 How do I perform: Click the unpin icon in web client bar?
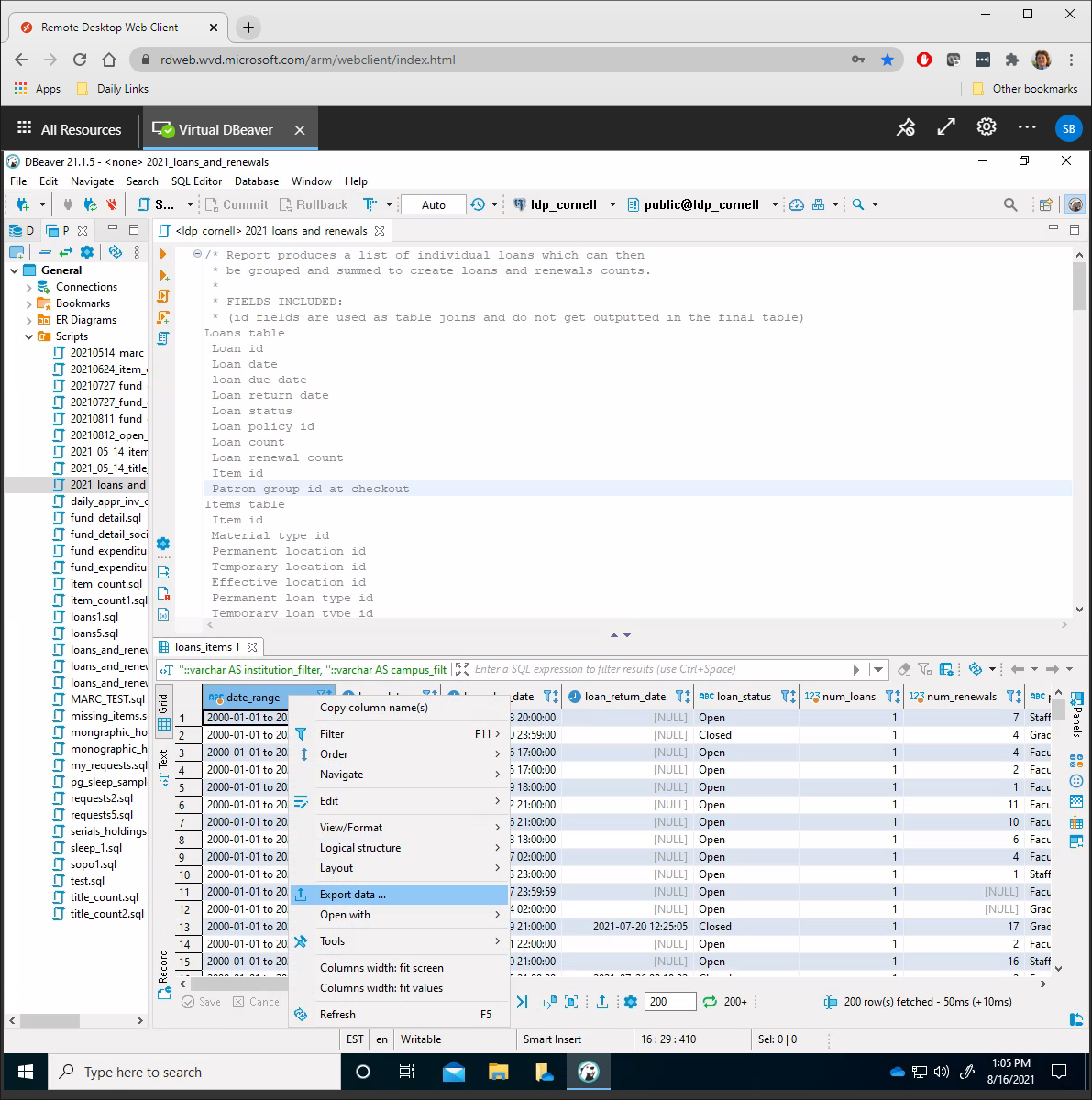click(906, 127)
